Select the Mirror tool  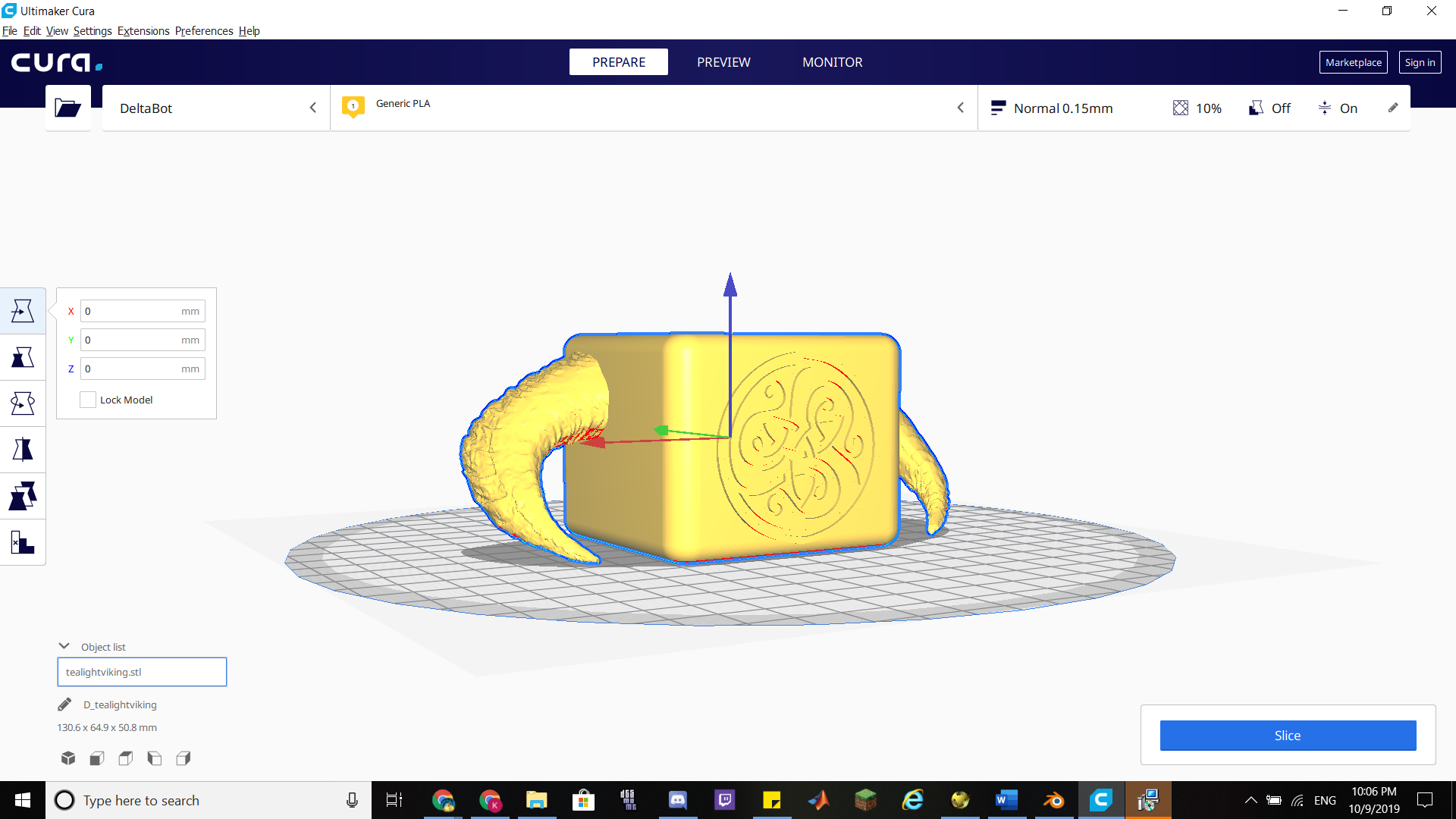tap(23, 450)
